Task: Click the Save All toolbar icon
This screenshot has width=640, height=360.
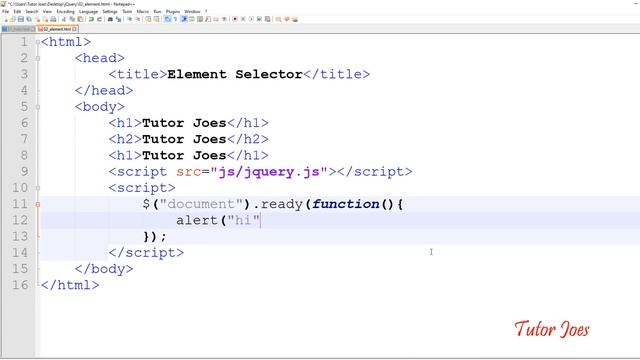Action: tap(29, 19)
